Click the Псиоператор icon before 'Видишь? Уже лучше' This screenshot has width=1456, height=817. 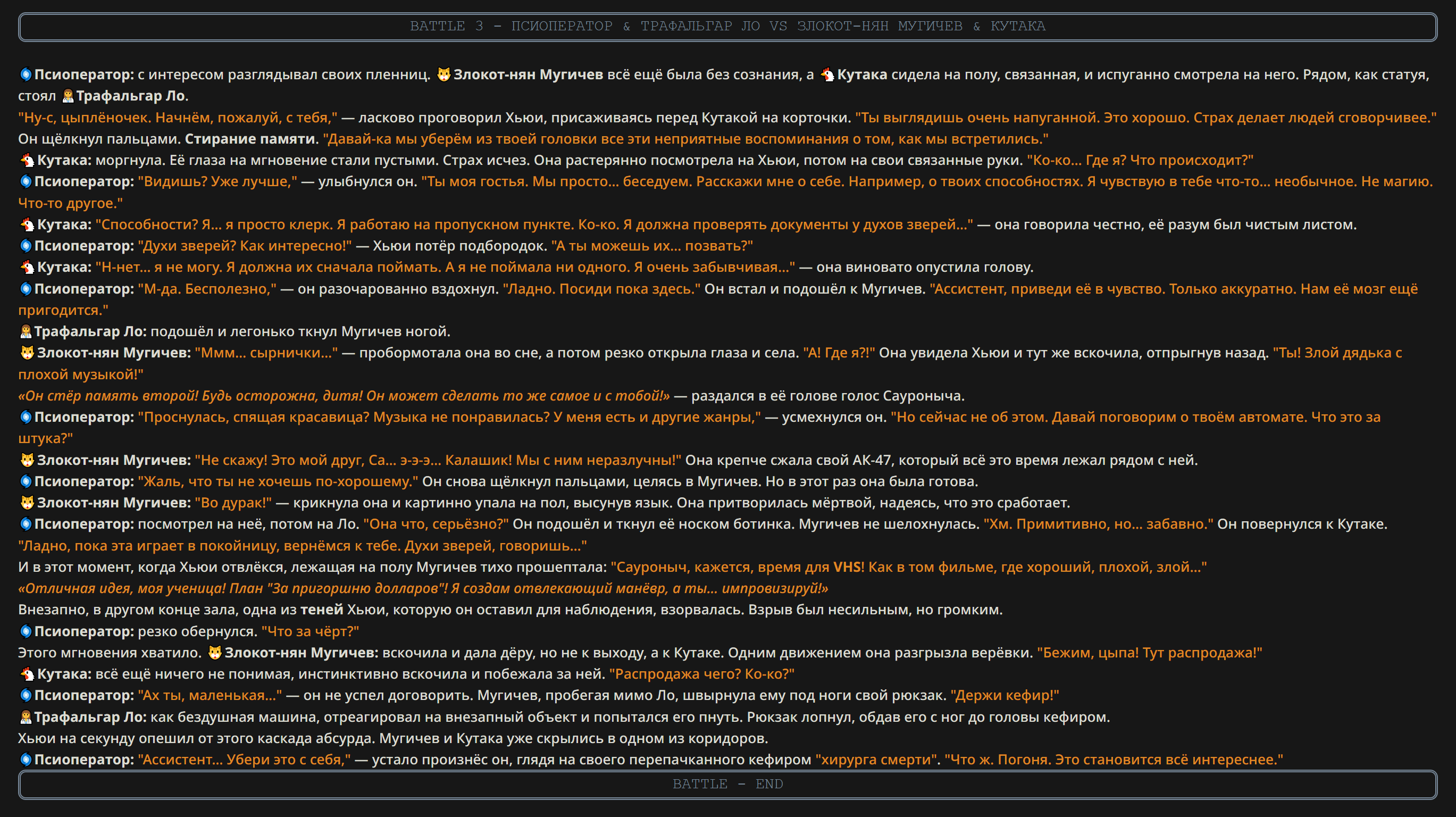[26, 181]
